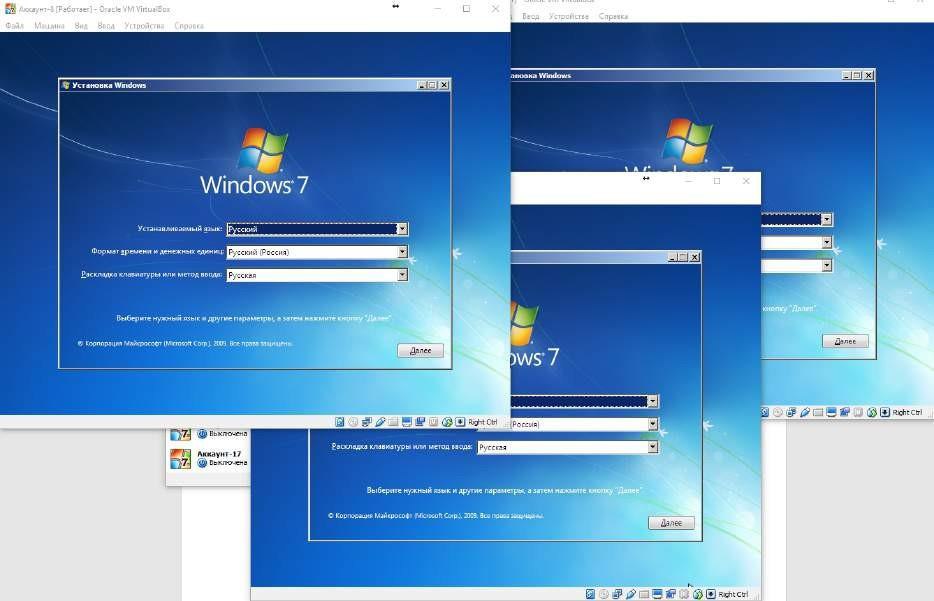The image size is (934, 601).
Task: Open language dropdown arrow in bottom VM window
Action: coord(653,401)
